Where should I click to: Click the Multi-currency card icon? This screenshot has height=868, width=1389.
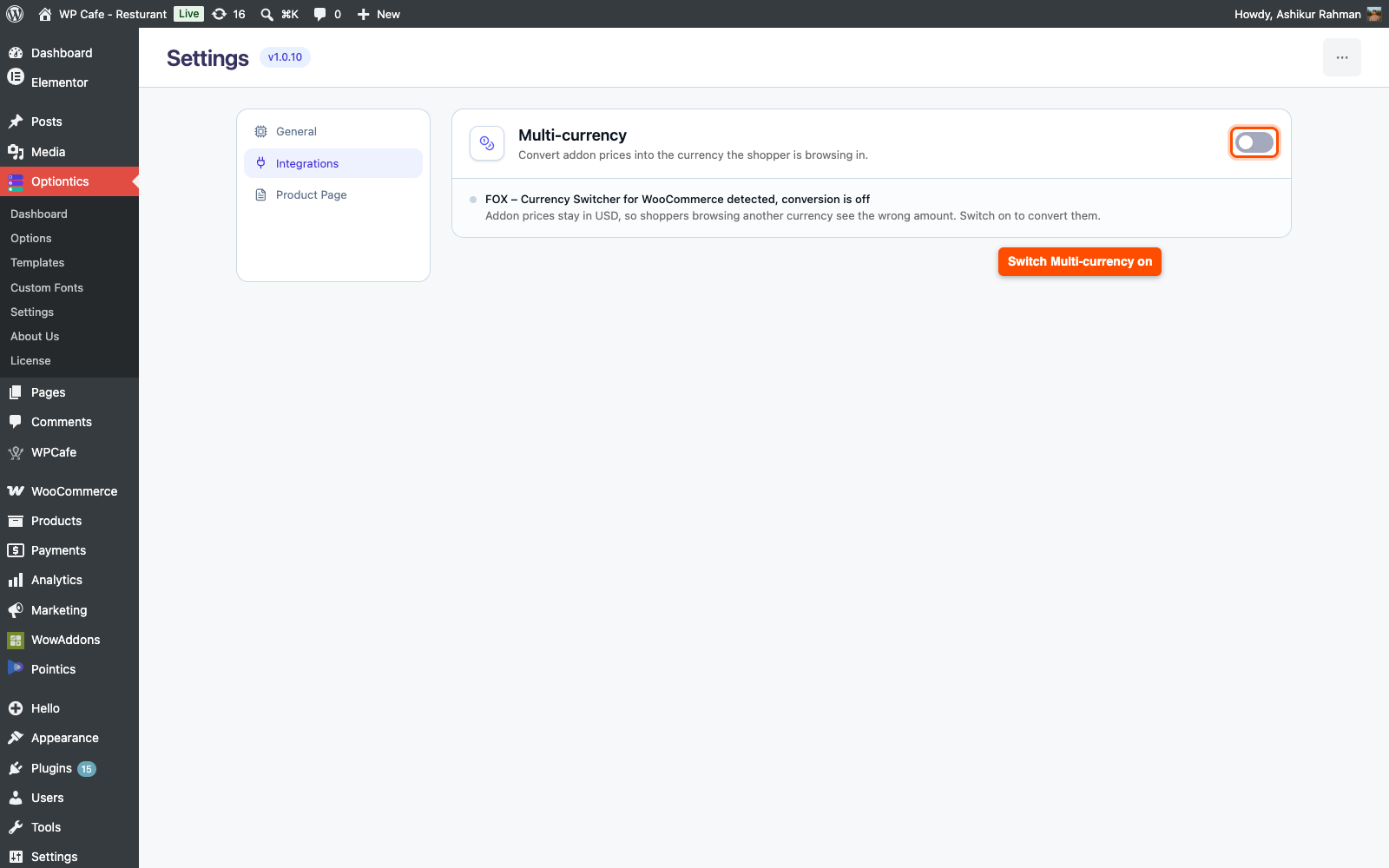click(x=487, y=143)
